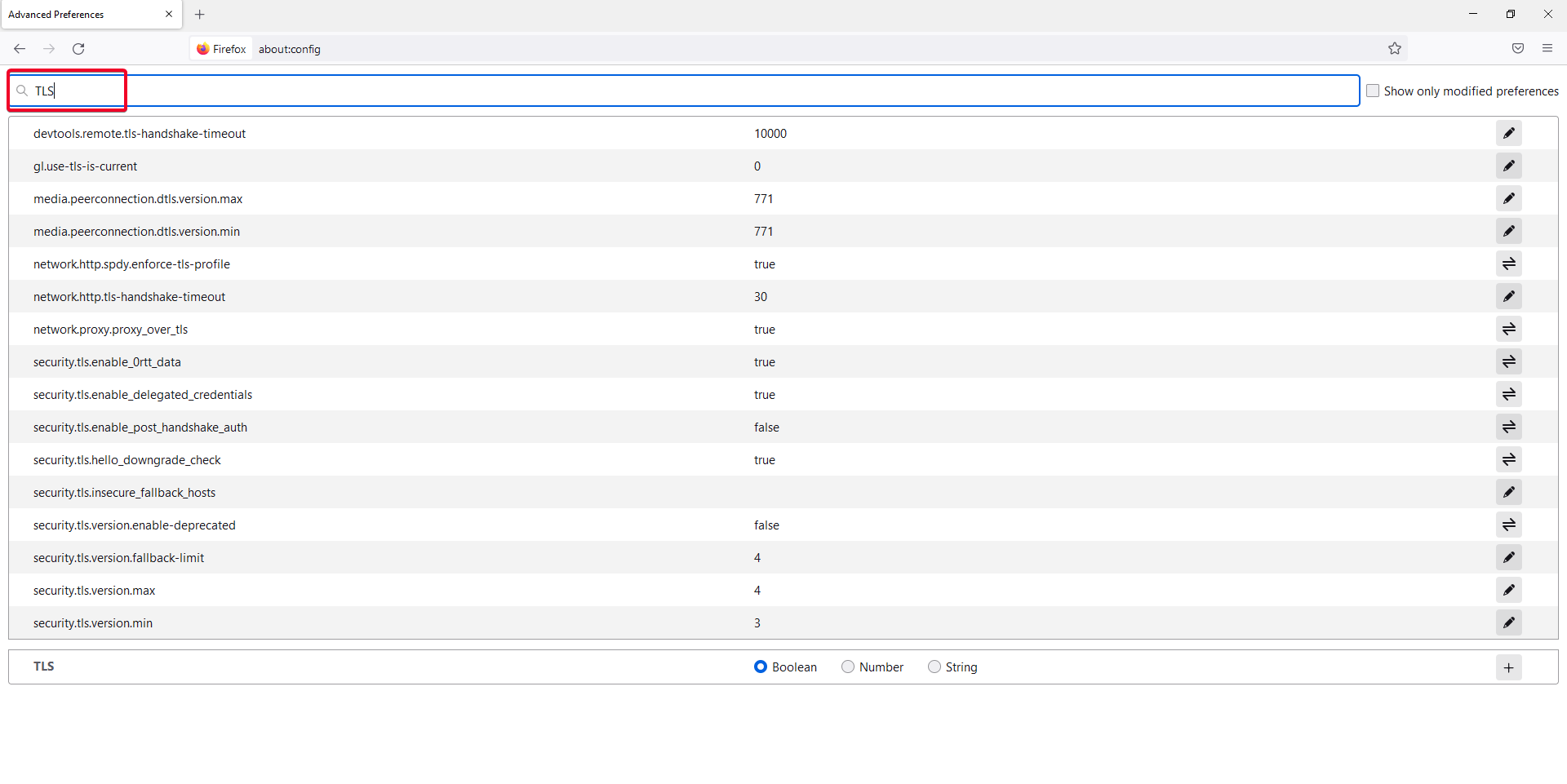Open editor for network.http.tls-handshake-timeout
Image resolution: width=1567 pixels, height=784 pixels.
tap(1508, 296)
